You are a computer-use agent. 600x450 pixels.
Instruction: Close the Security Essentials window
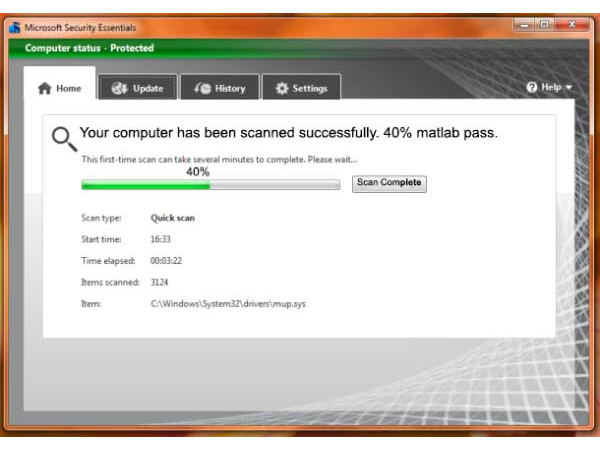coord(572,25)
